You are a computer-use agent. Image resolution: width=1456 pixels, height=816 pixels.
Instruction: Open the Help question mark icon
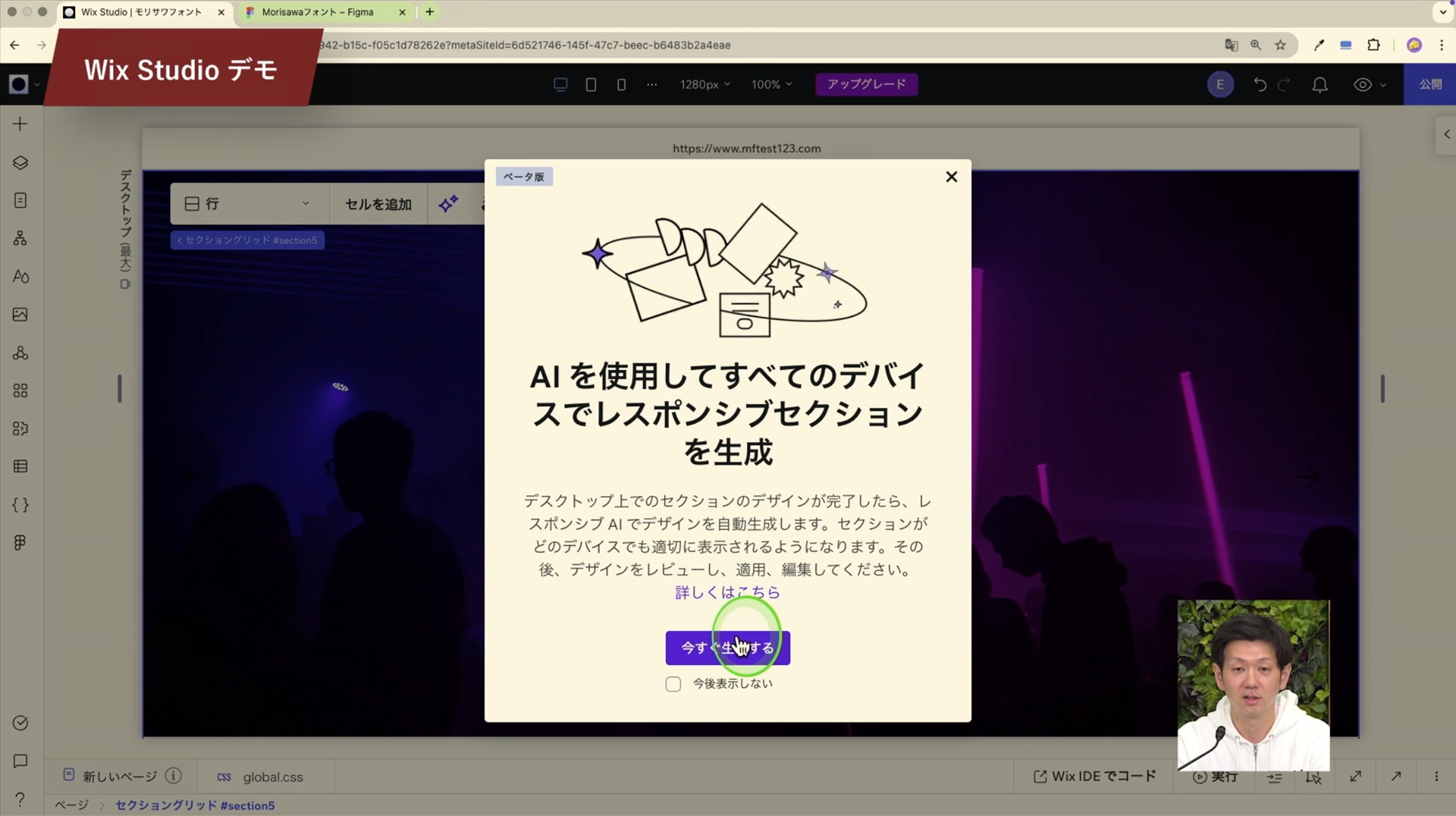point(20,799)
